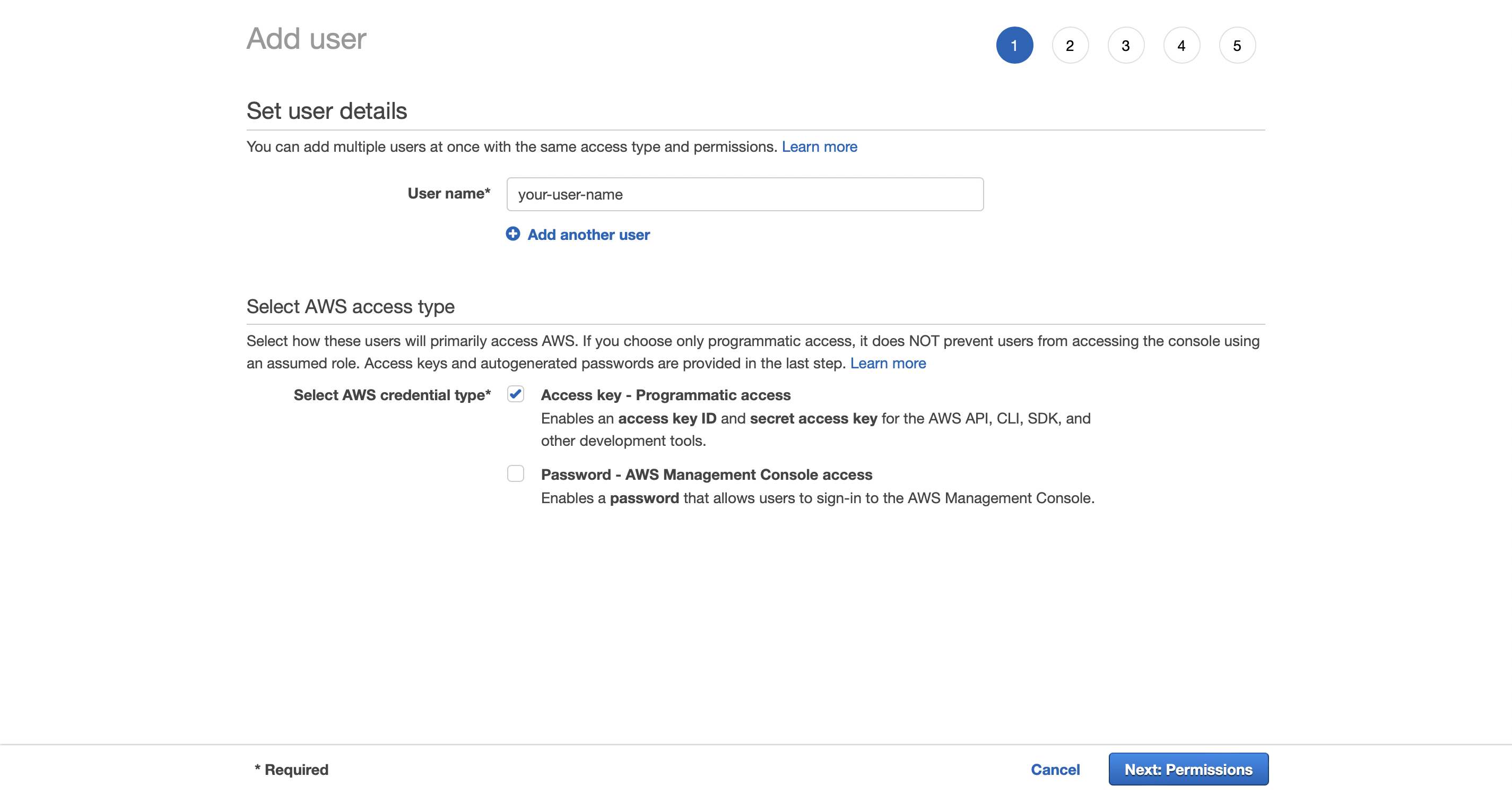The image size is (1512, 794).
Task: Click the Access key - Programmatic access label
Action: 666,395
